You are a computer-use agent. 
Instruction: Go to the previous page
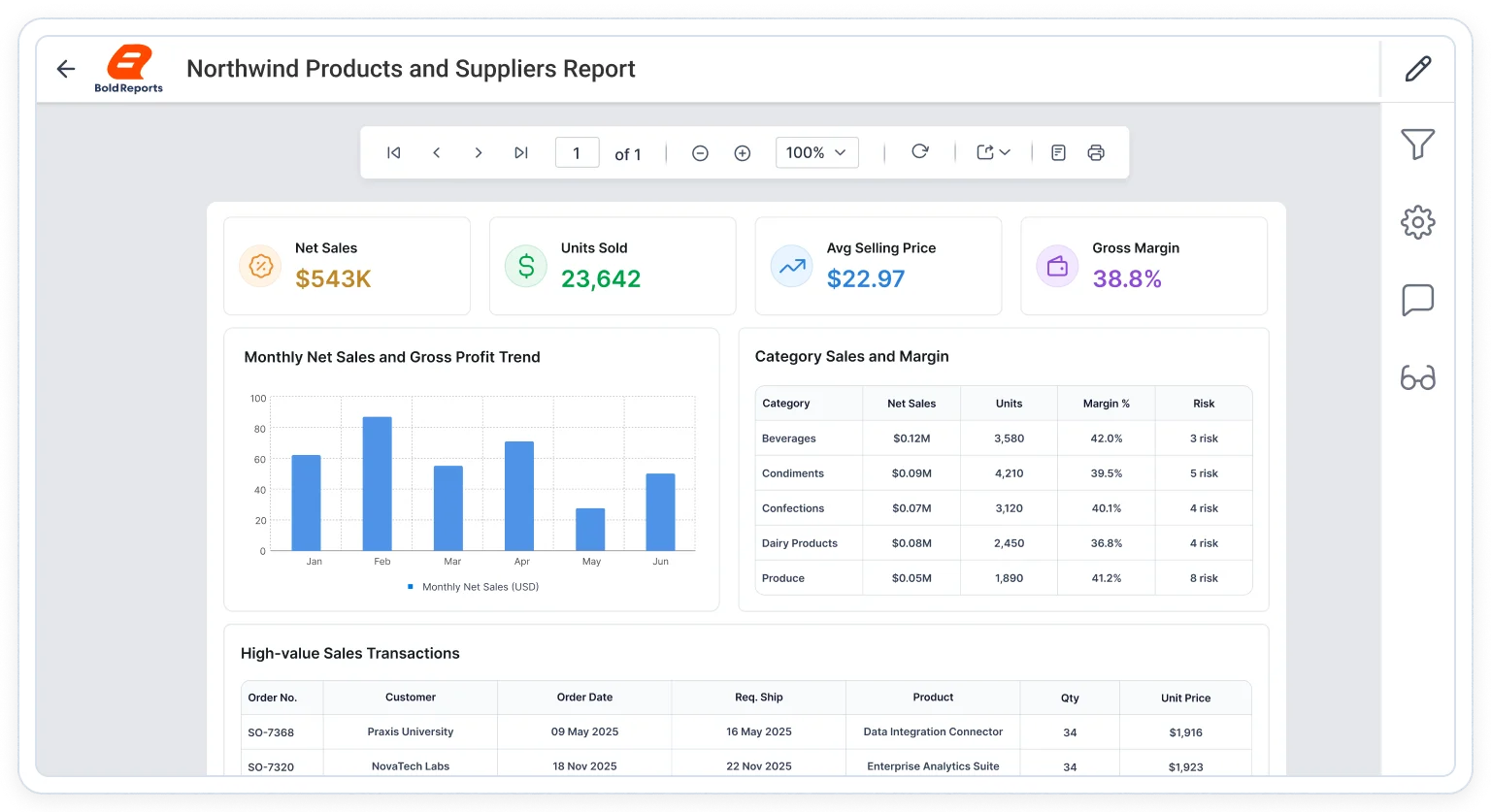(437, 152)
